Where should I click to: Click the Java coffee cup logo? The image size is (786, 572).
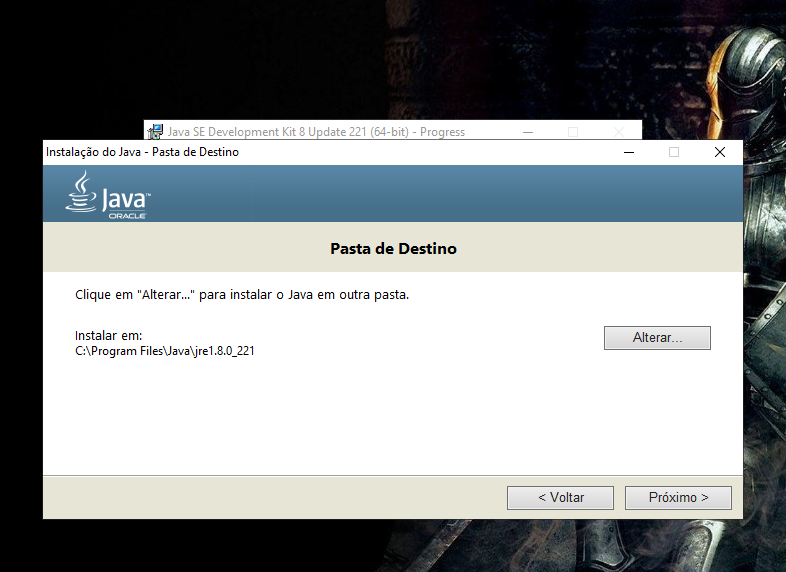(x=82, y=190)
